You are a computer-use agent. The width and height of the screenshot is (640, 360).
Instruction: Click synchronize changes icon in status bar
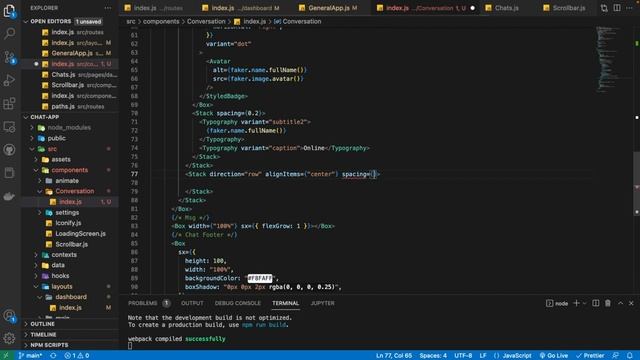pos(53,356)
